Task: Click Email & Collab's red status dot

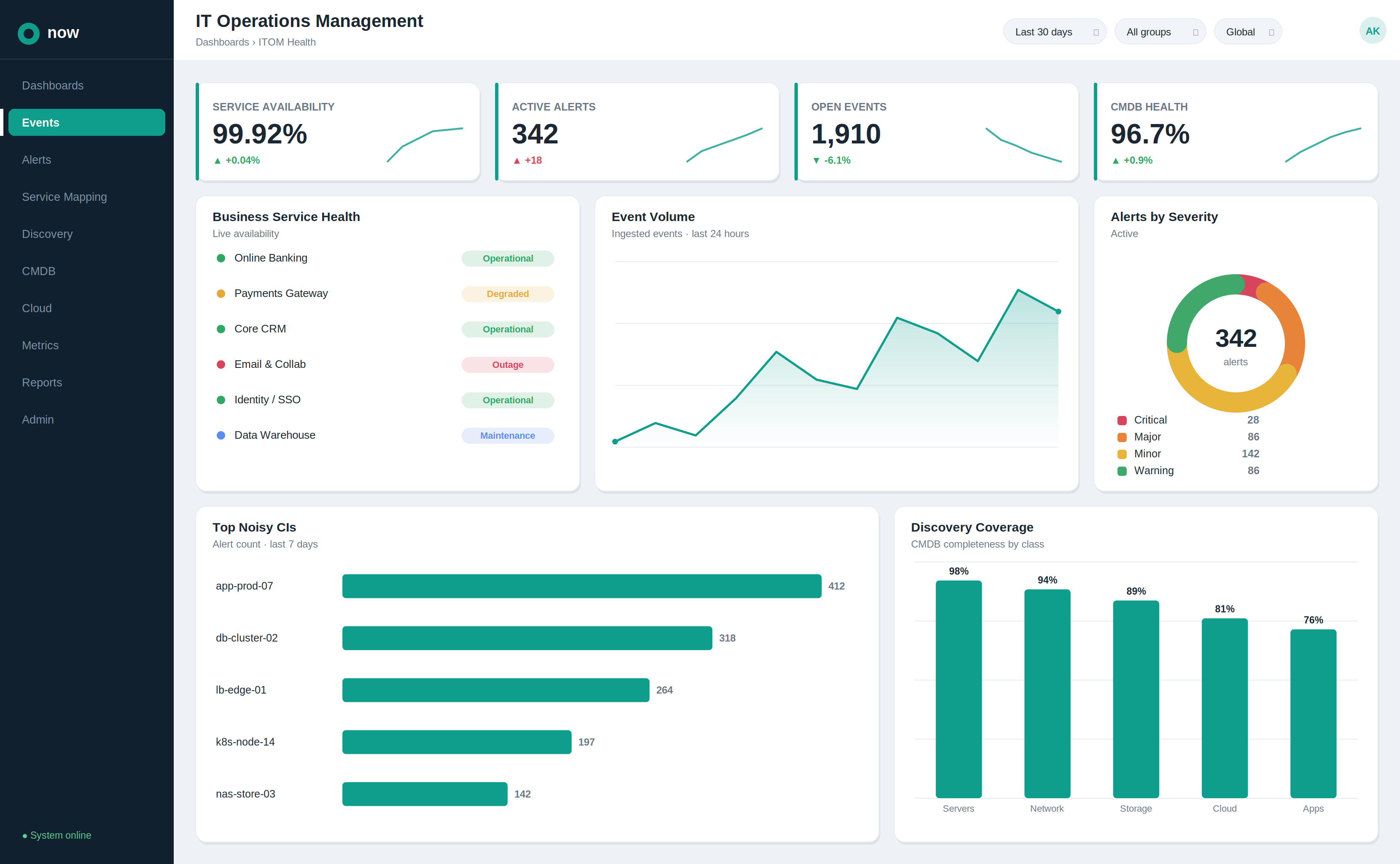Action: [221, 364]
